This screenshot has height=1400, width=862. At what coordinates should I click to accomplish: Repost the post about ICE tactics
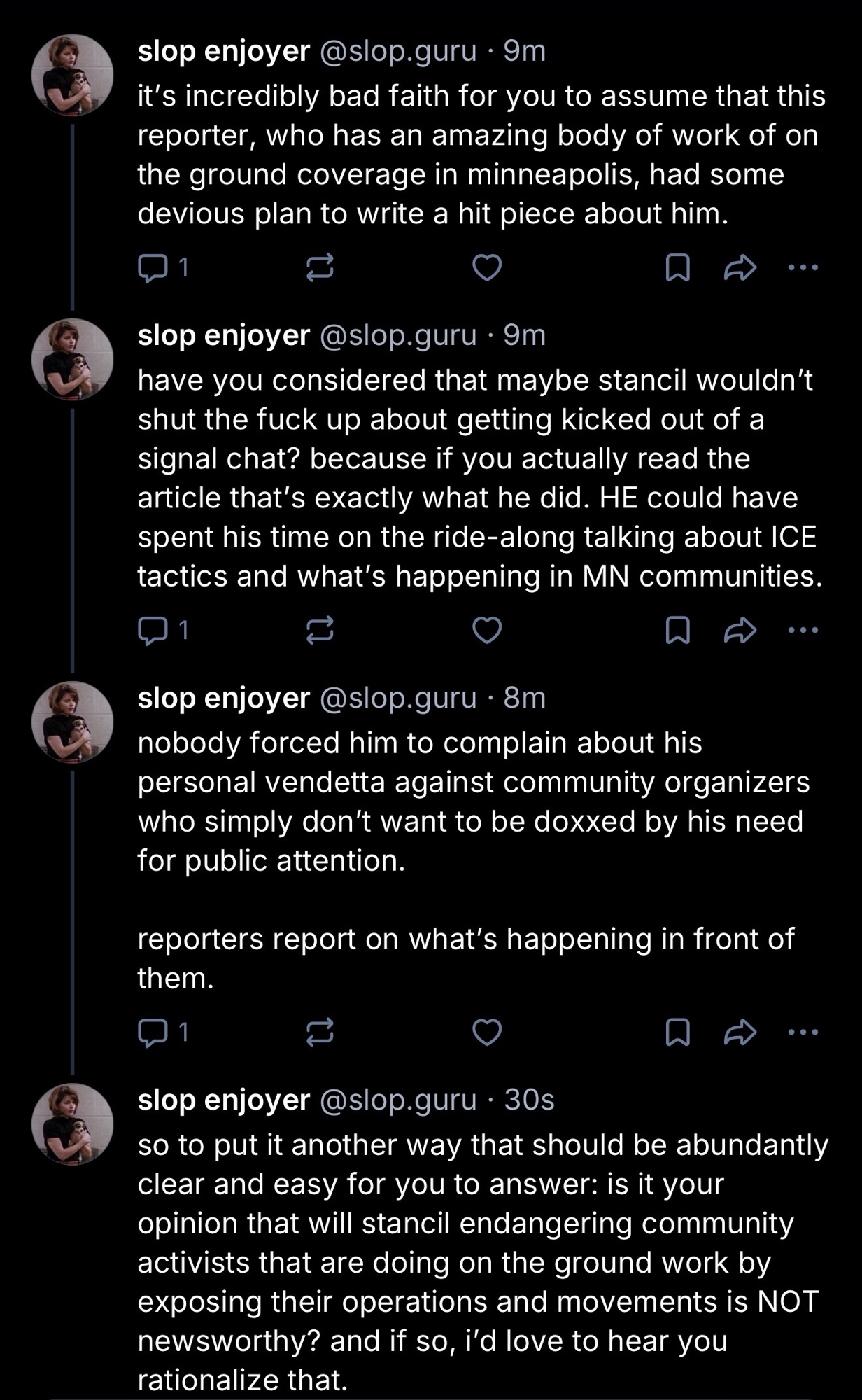(320, 631)
